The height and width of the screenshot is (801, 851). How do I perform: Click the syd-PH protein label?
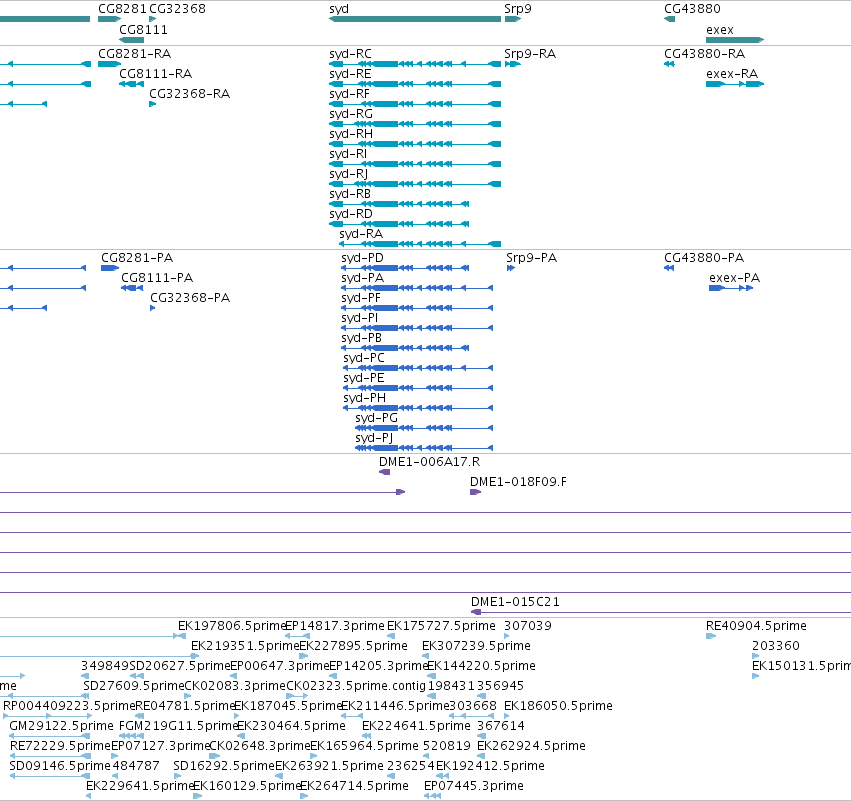tap(364, 398)
